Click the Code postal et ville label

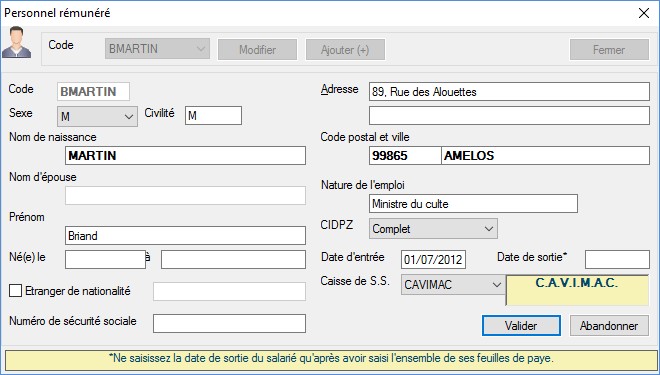pos(365,137)
